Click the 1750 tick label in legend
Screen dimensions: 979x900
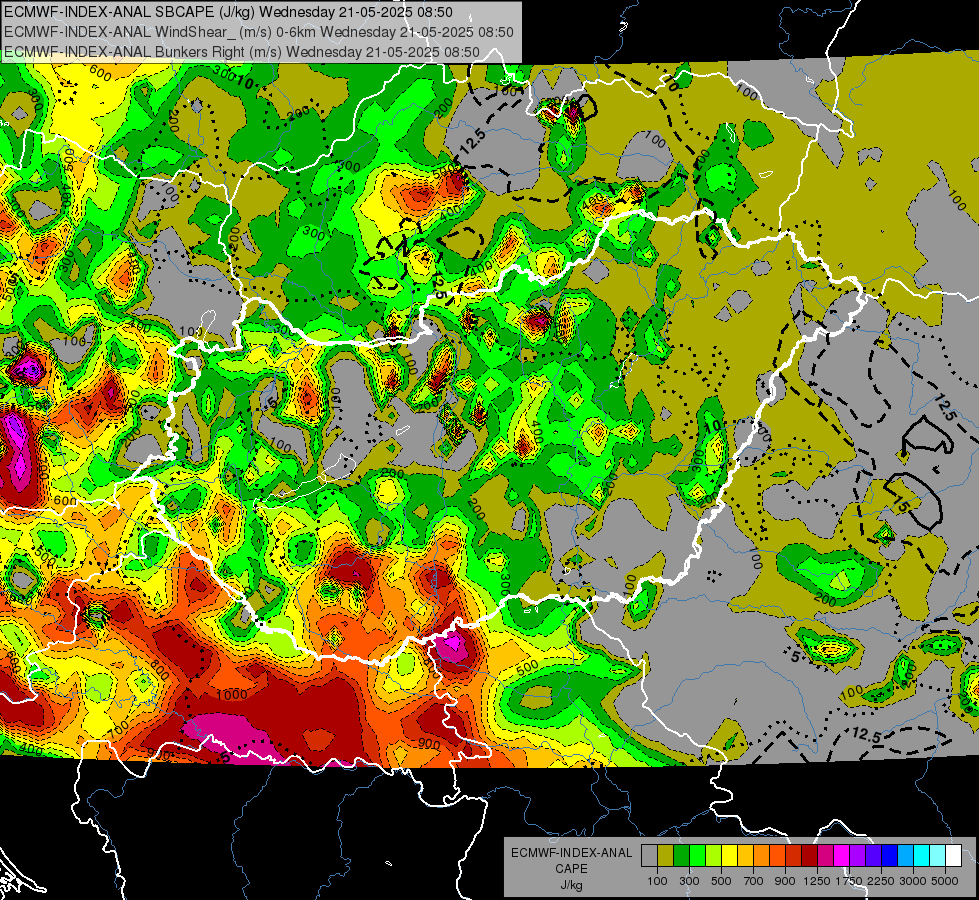(x=849, y=881)
